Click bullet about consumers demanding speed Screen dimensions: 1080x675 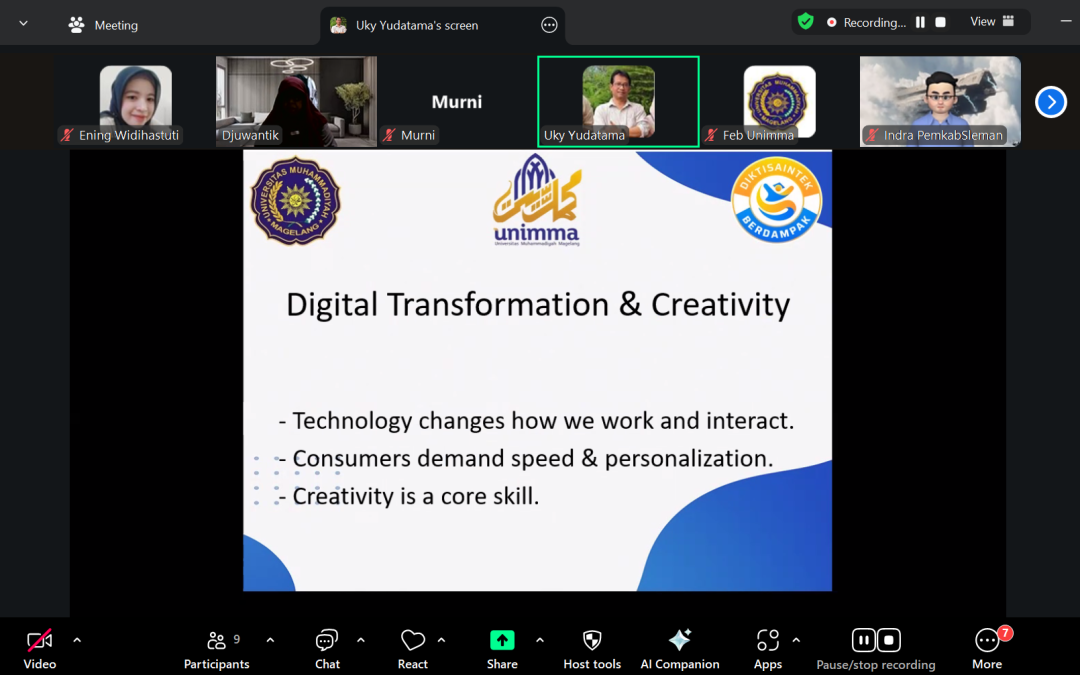[x=526, y=459]
